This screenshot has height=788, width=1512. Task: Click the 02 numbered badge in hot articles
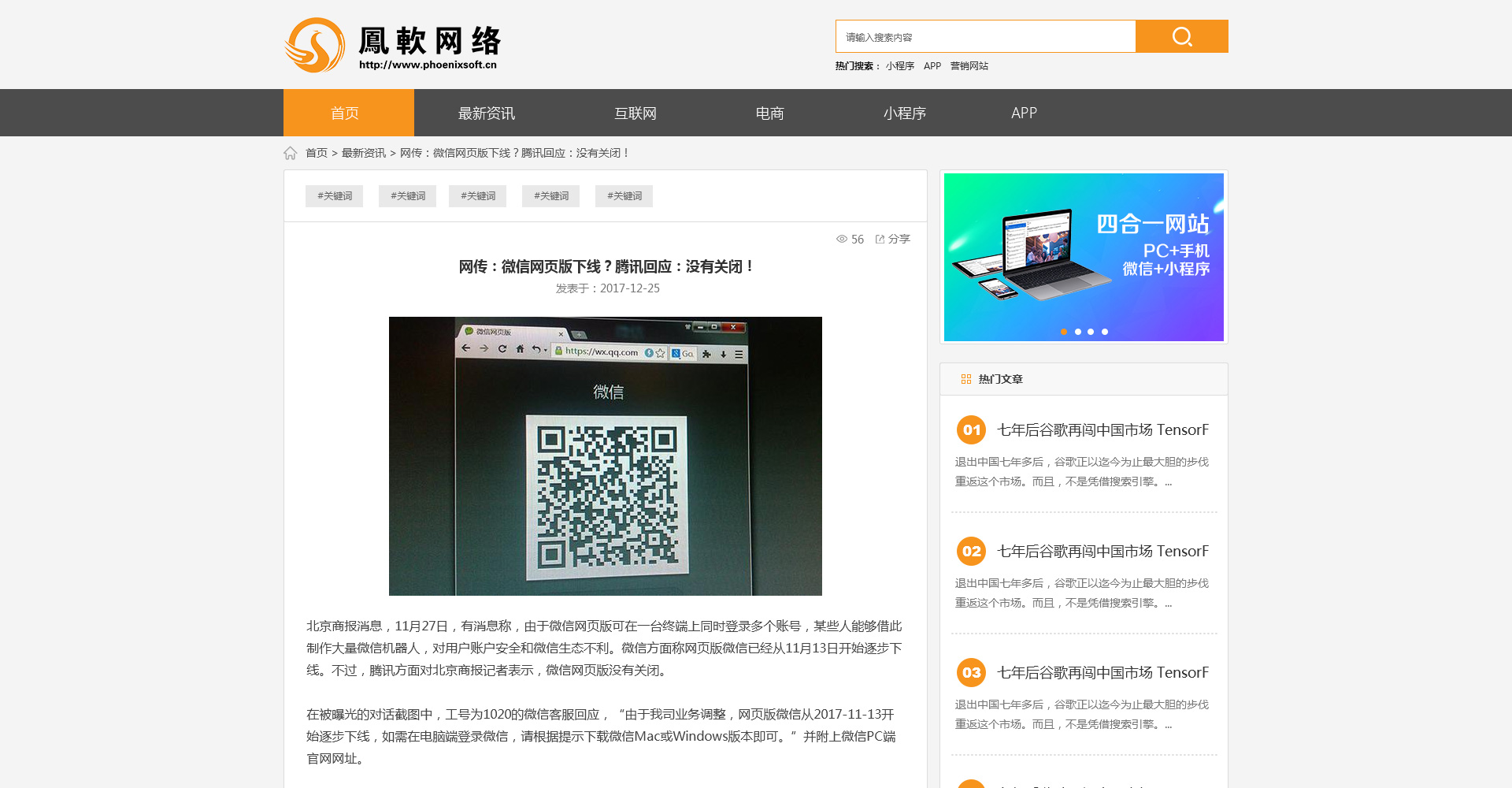(x=971, y=551)
